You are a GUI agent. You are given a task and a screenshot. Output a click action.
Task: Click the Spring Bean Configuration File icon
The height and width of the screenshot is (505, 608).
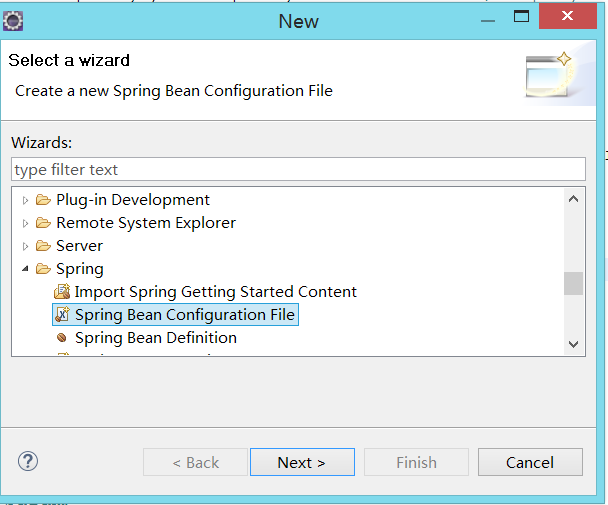(61, 315)
